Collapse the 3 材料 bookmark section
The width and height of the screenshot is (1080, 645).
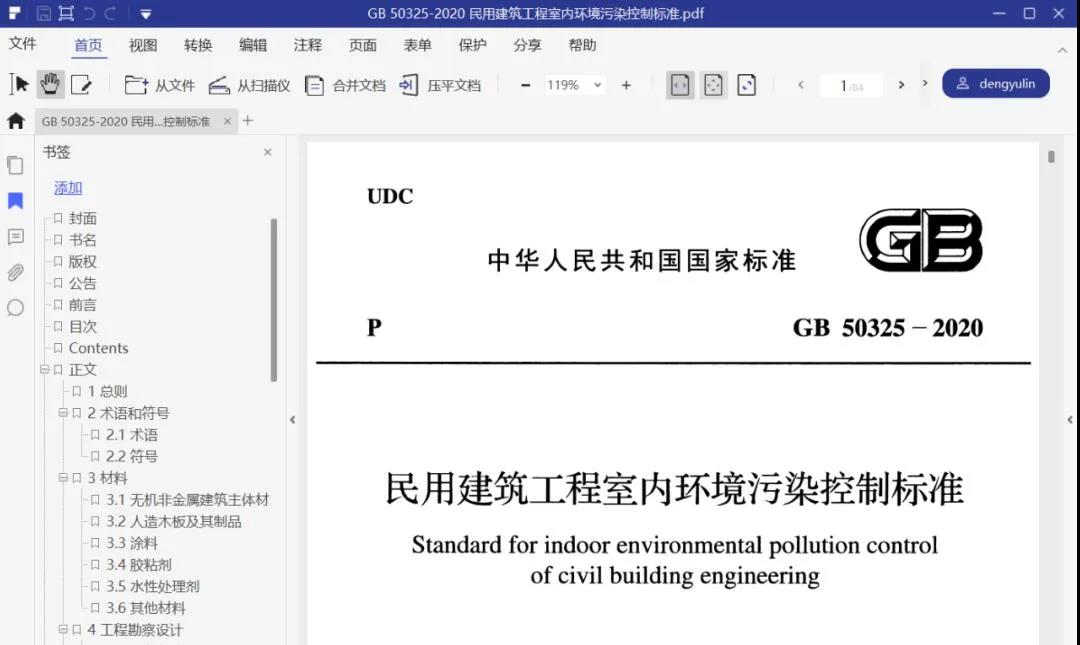pyautogui.click(x=62, y=478)
